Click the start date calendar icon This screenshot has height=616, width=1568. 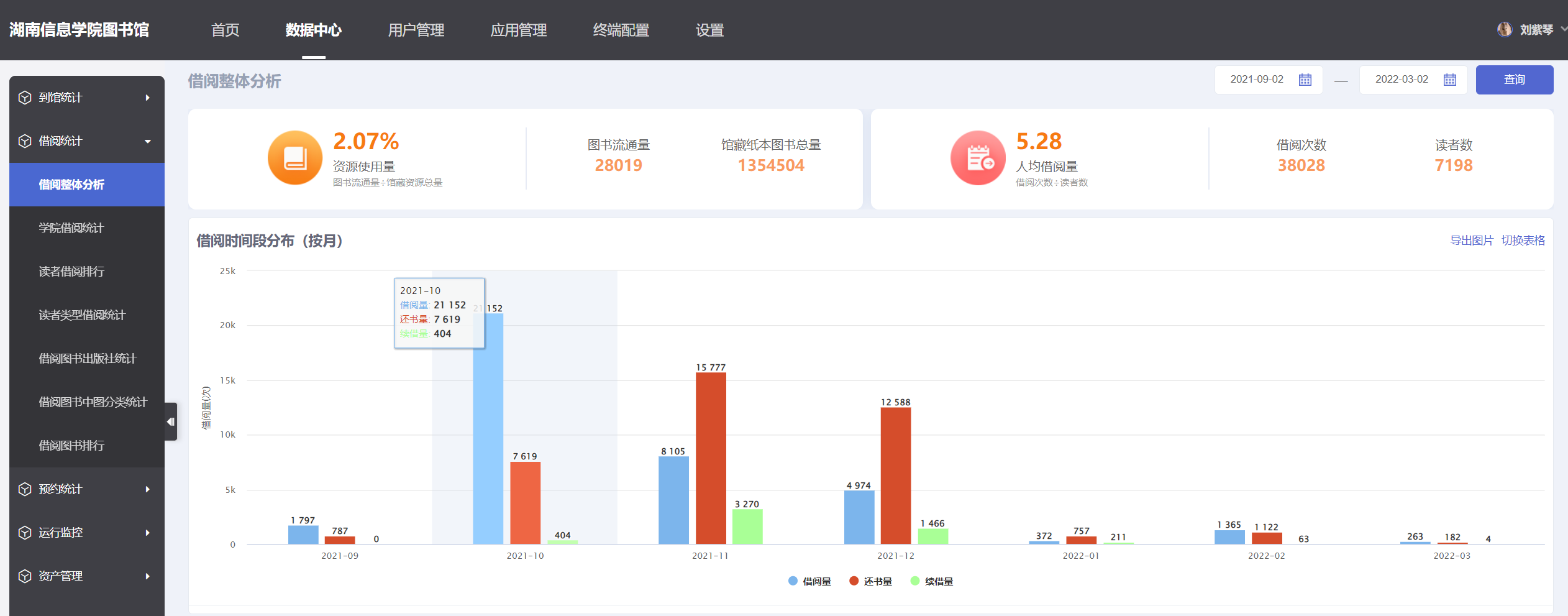point(1305,80)
